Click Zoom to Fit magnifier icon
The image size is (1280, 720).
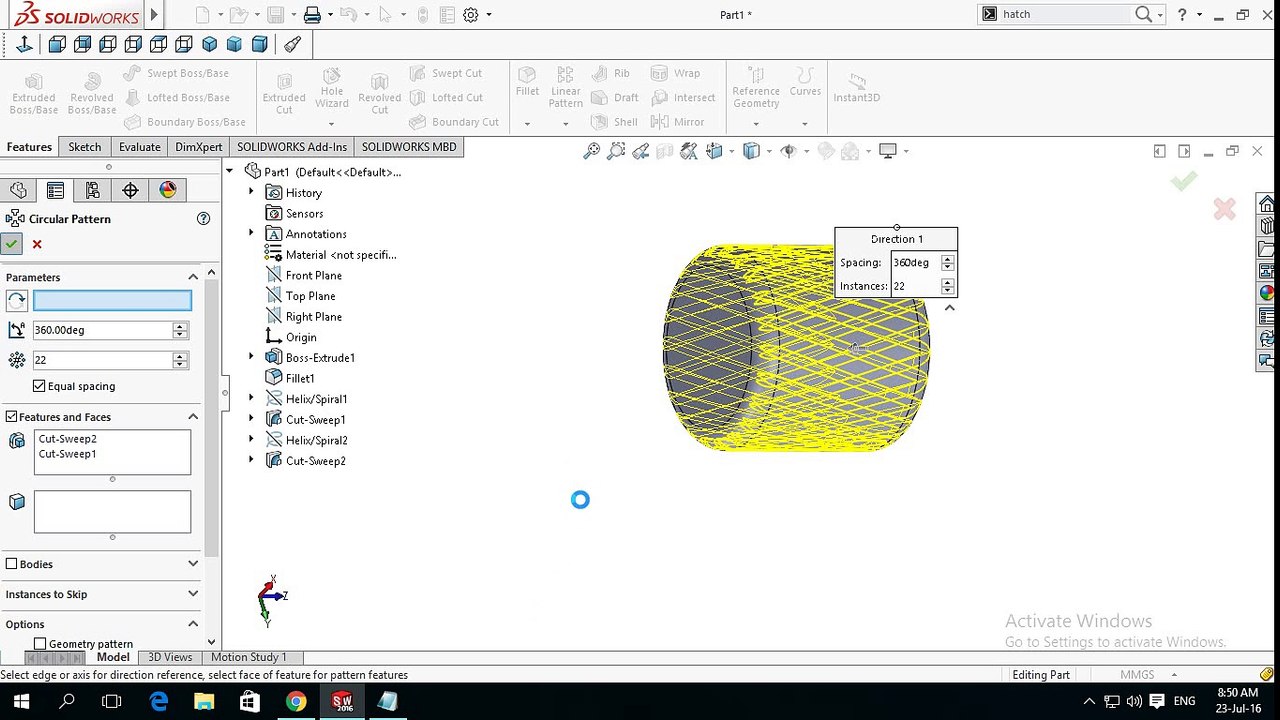[x=592, y=151]
